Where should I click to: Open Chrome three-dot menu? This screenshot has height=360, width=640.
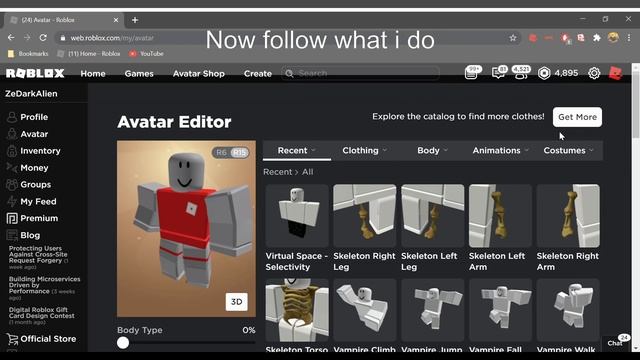(x=629, y=38)
